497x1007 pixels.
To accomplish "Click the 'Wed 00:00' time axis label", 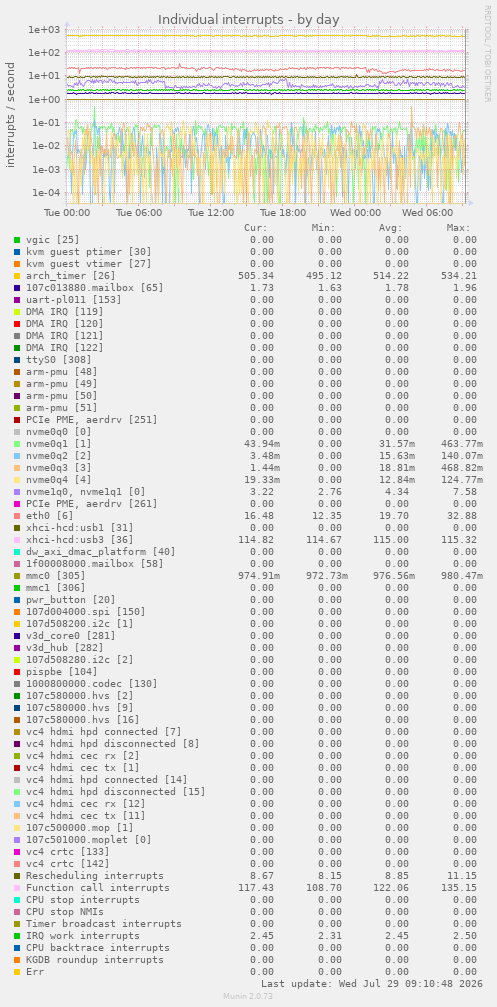I will [x=358, y=213].
